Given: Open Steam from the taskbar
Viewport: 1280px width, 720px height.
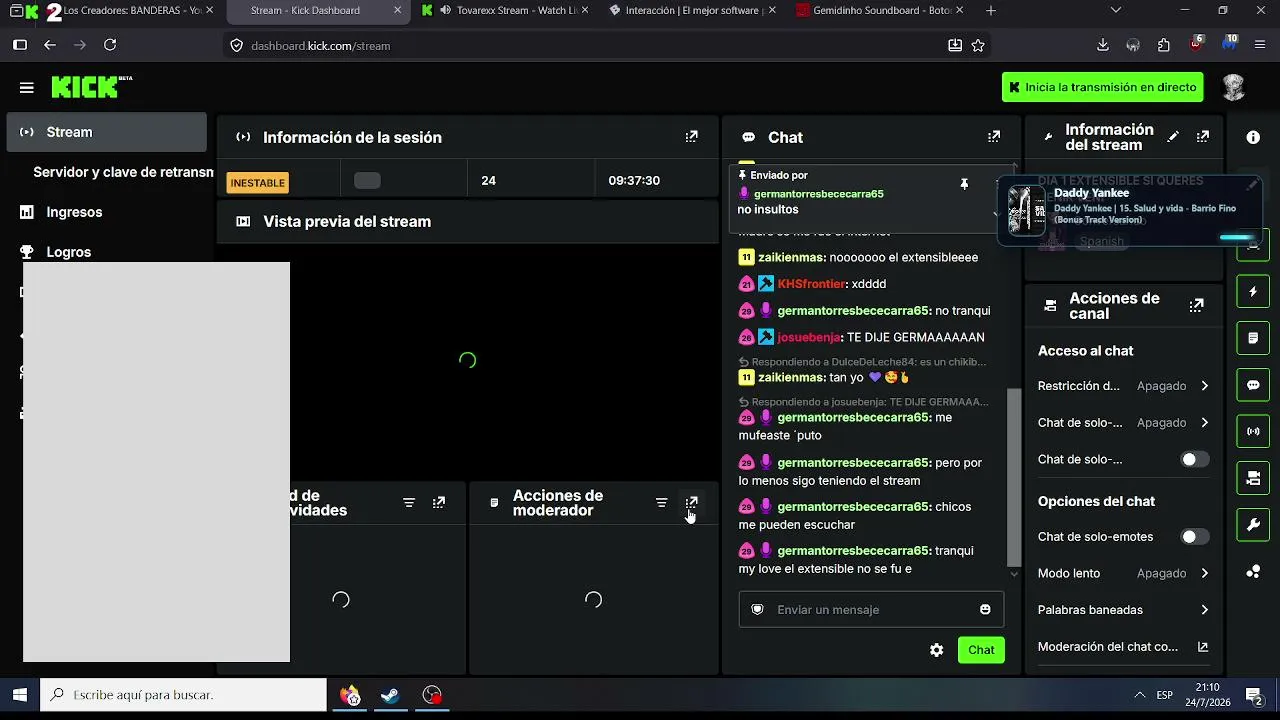Looking at the screenshot, I should pyautogui.click(x=390, y=695).
